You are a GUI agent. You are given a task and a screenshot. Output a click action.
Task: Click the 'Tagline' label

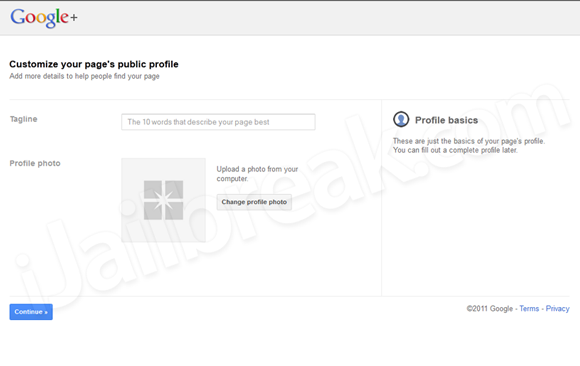pyautogui.click(x=23, y=119)
